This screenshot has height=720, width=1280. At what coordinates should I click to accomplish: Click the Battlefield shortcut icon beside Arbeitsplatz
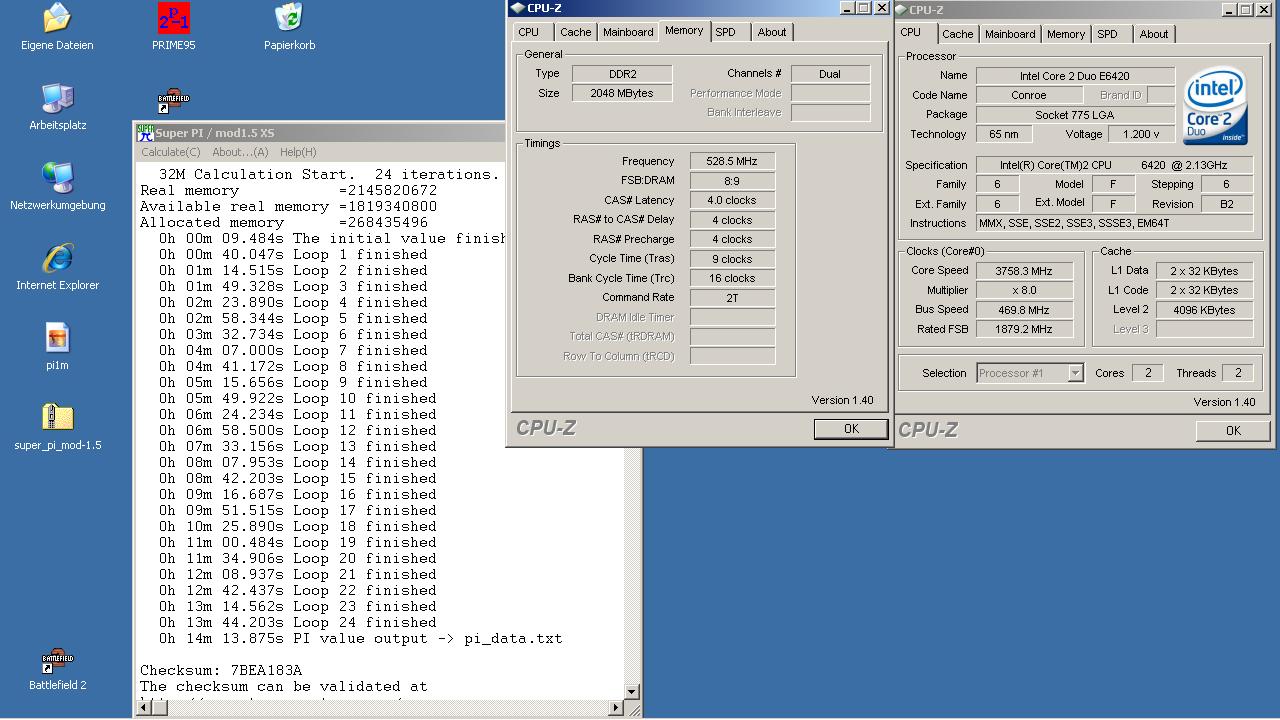coord(174,102)
